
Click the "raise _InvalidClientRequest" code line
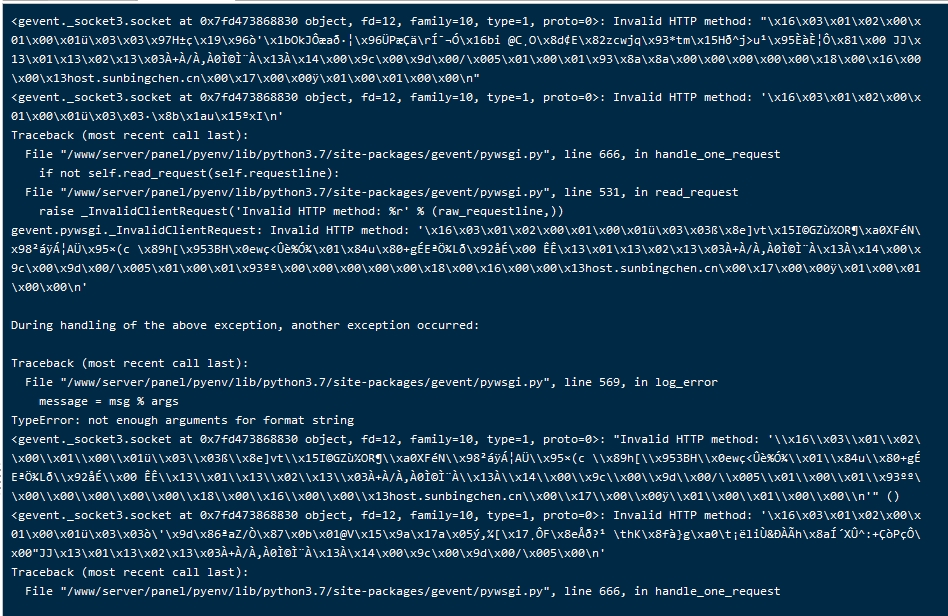tap(301, 211)
